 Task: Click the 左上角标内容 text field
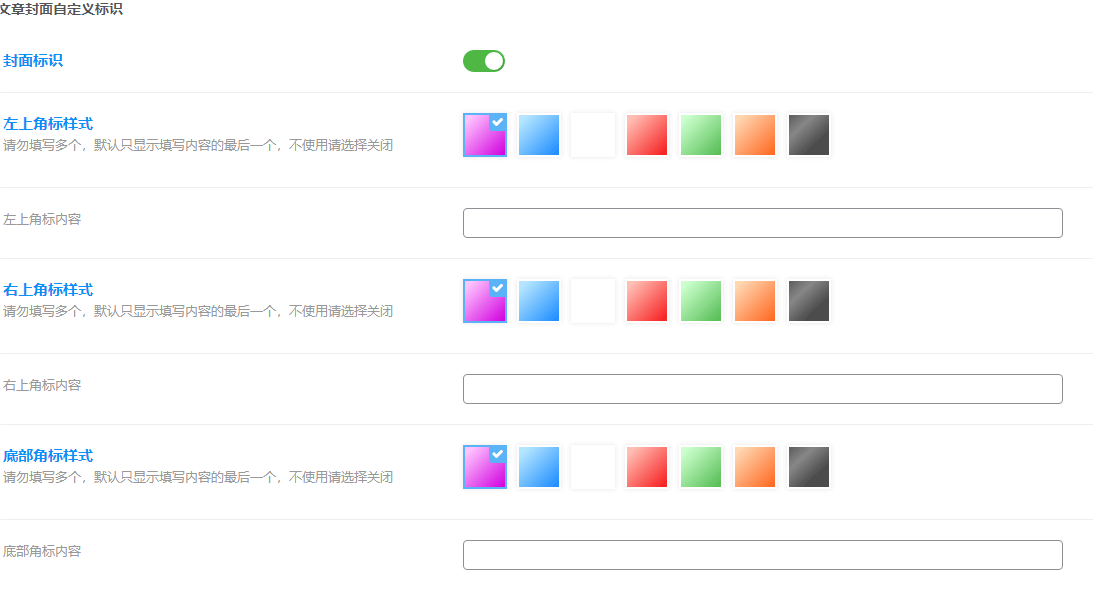click(763, 223)
